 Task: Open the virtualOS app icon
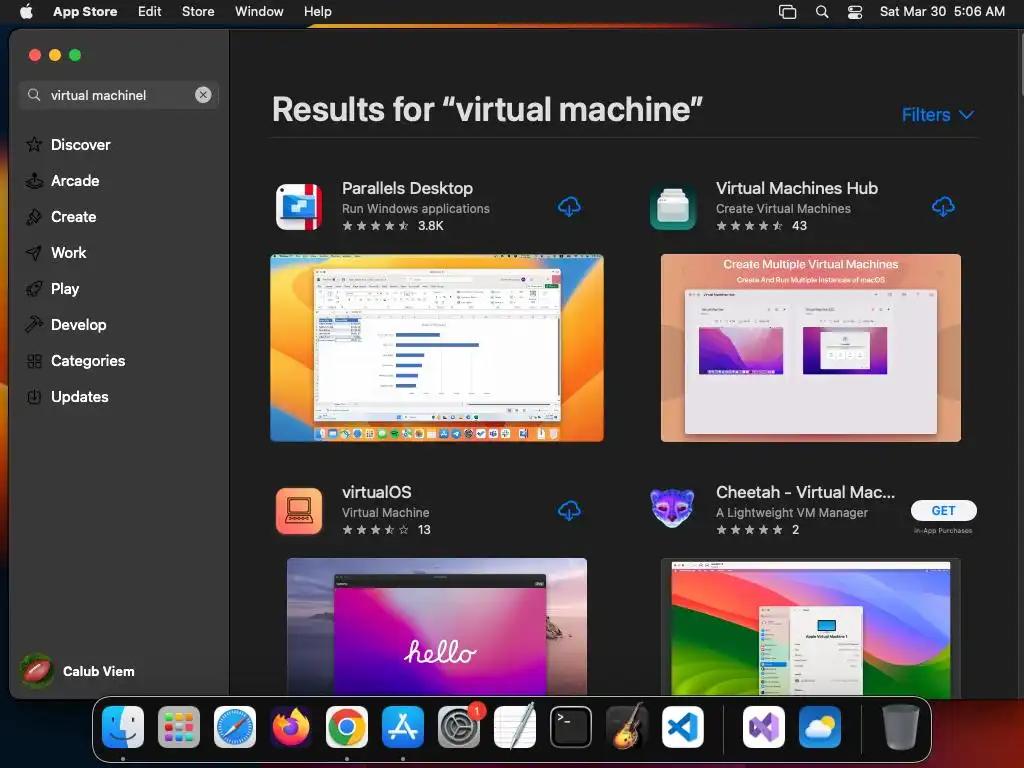coord(299,511)
